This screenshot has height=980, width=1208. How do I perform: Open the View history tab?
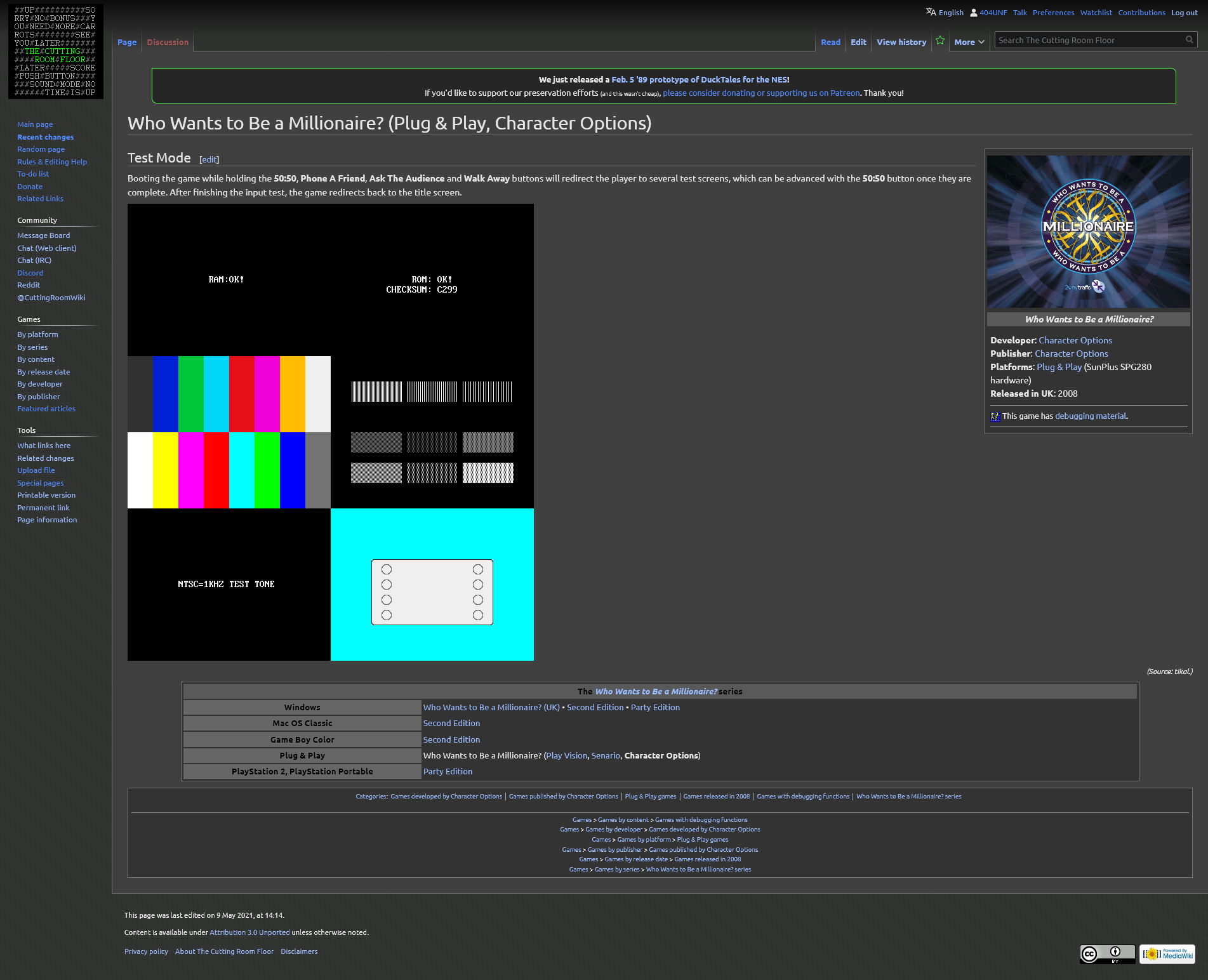[901, 42]
